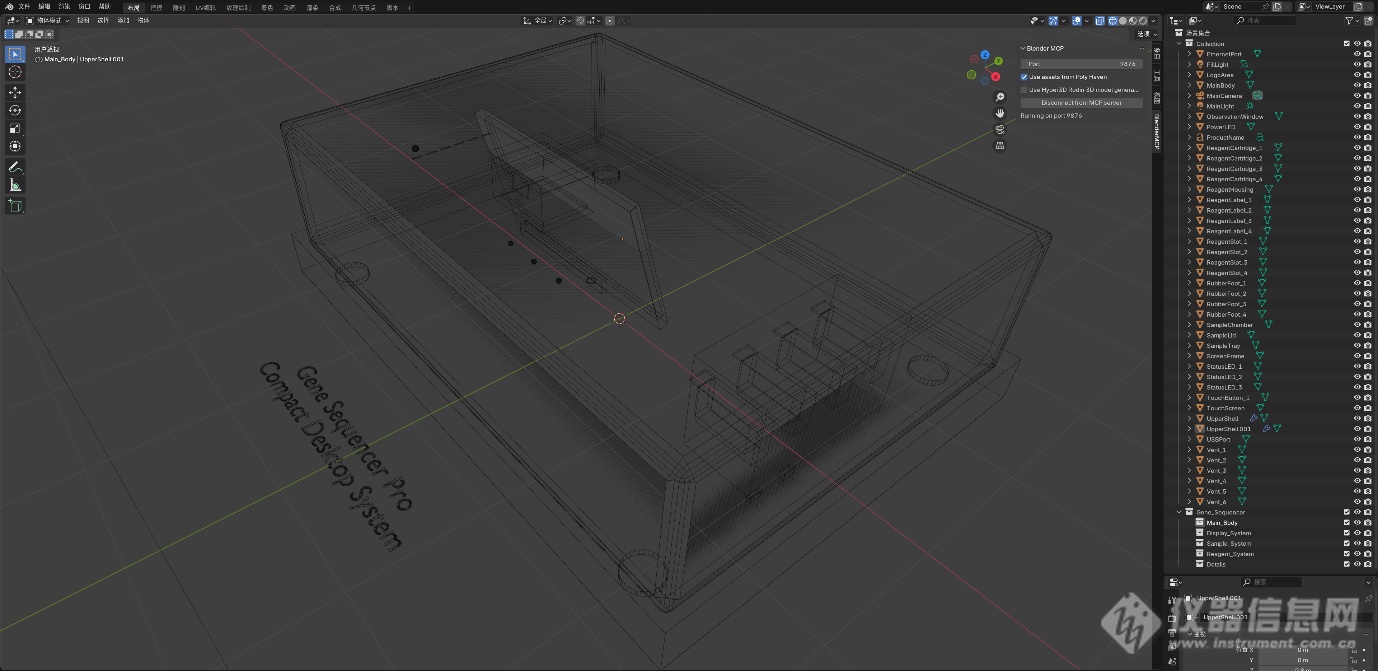Viewport: 1378px width, 671px height.
Task: Uncheck the Collection exclude checkbox
Action: 1347,43
